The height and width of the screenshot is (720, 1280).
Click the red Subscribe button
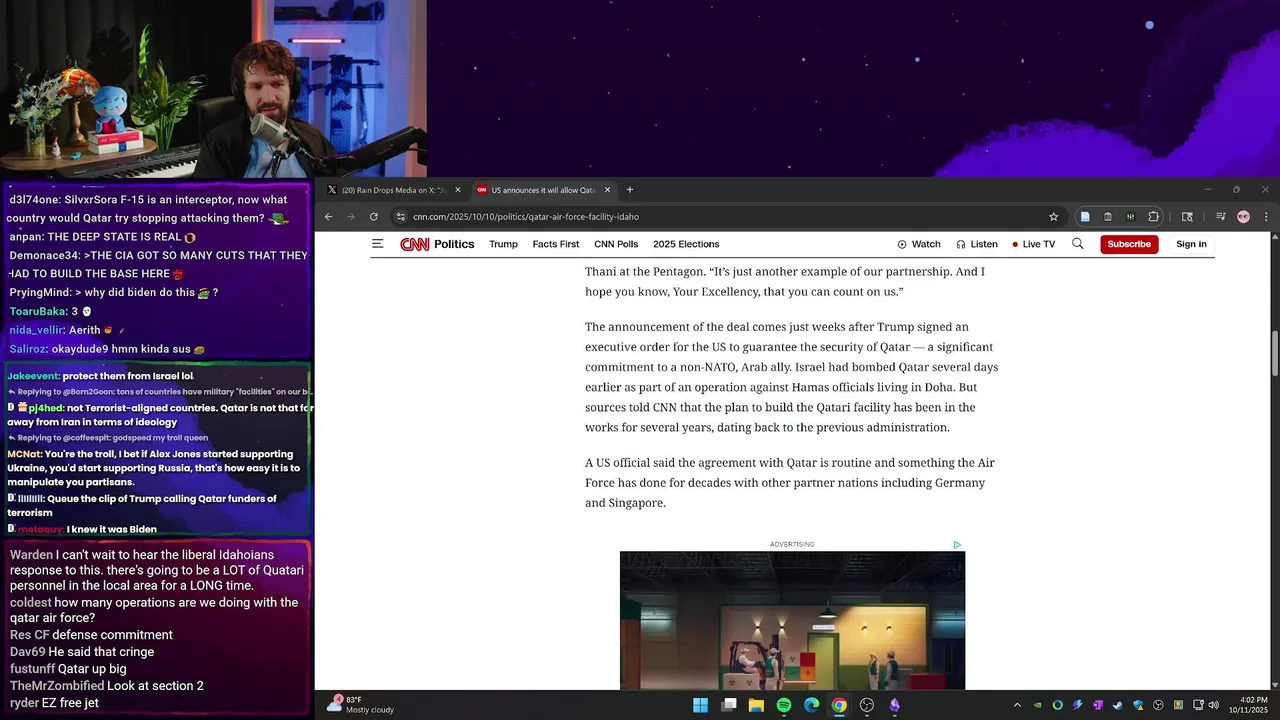(1129, 244)
